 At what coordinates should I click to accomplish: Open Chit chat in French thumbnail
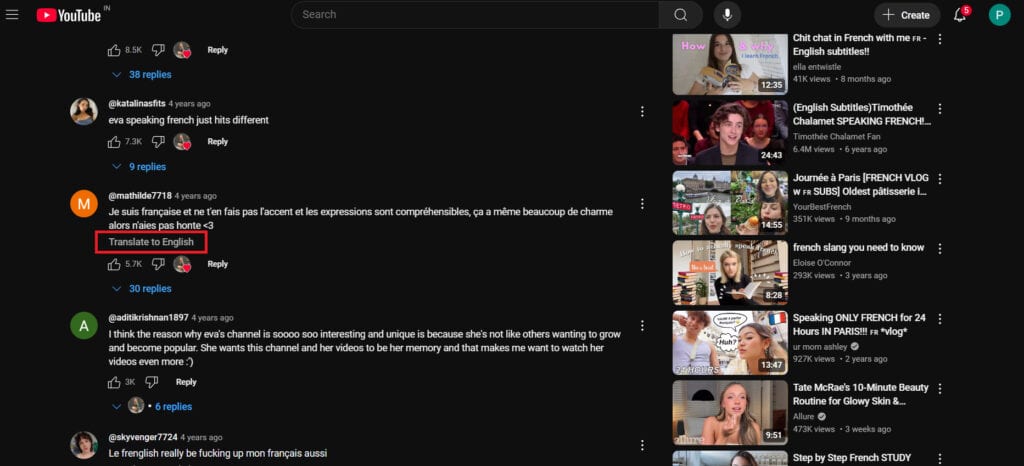tap(730, 64)
